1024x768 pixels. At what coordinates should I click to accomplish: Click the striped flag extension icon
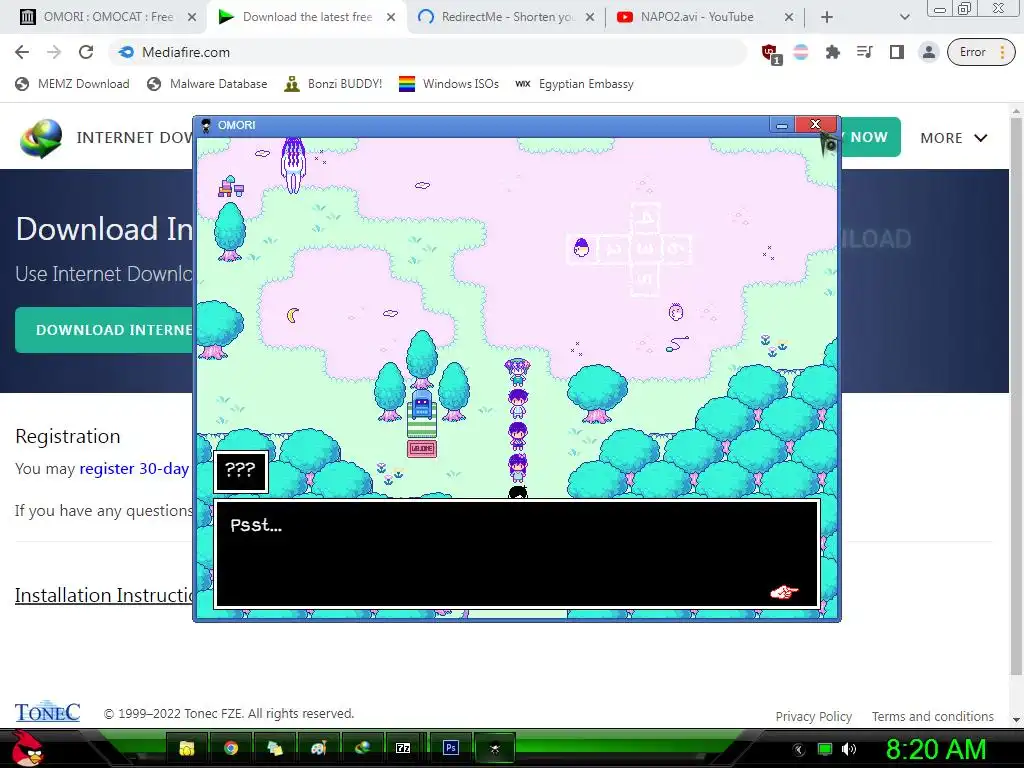[801, 52]
